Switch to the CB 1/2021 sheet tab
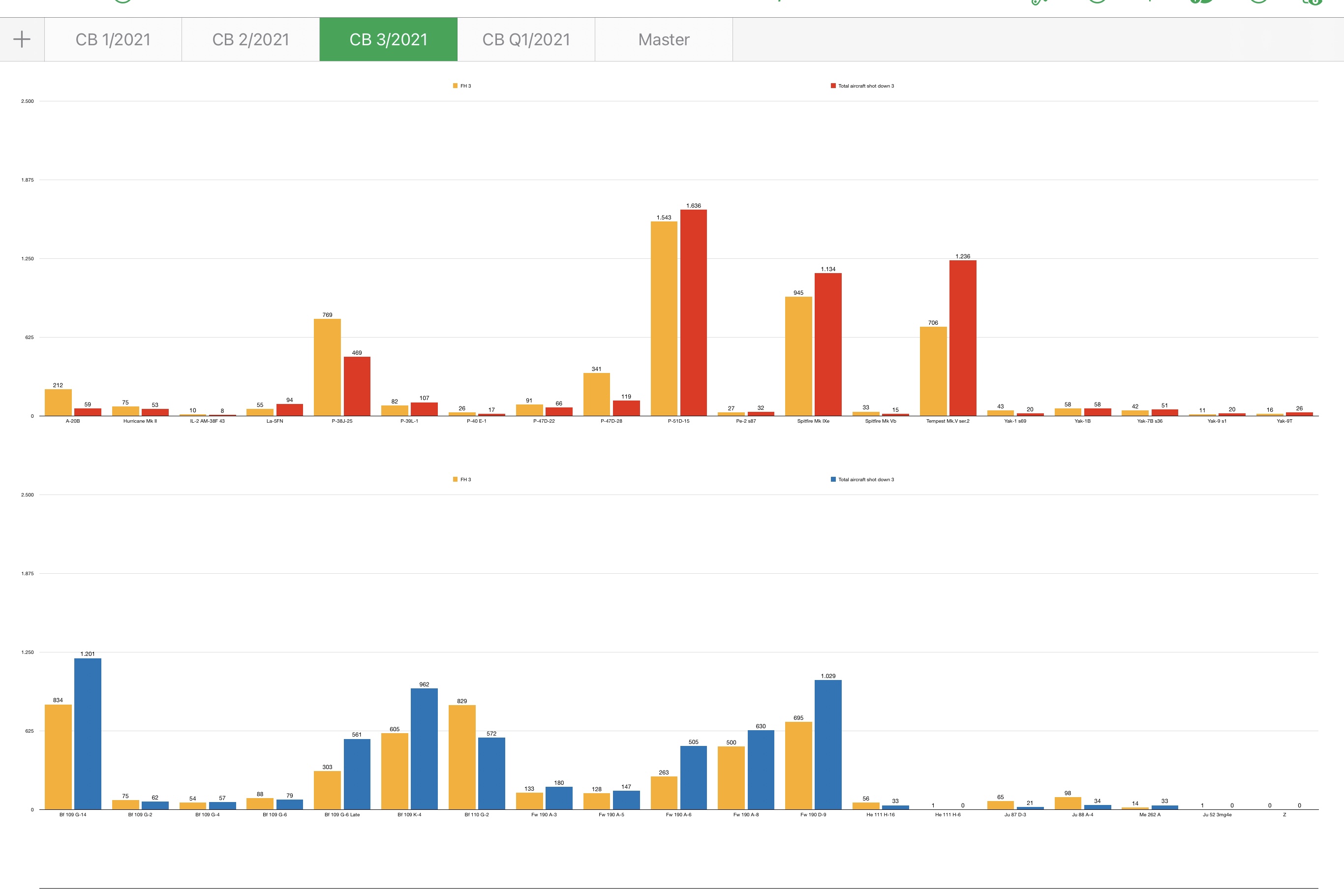The image size is (1344, 896). coord(113,39)
